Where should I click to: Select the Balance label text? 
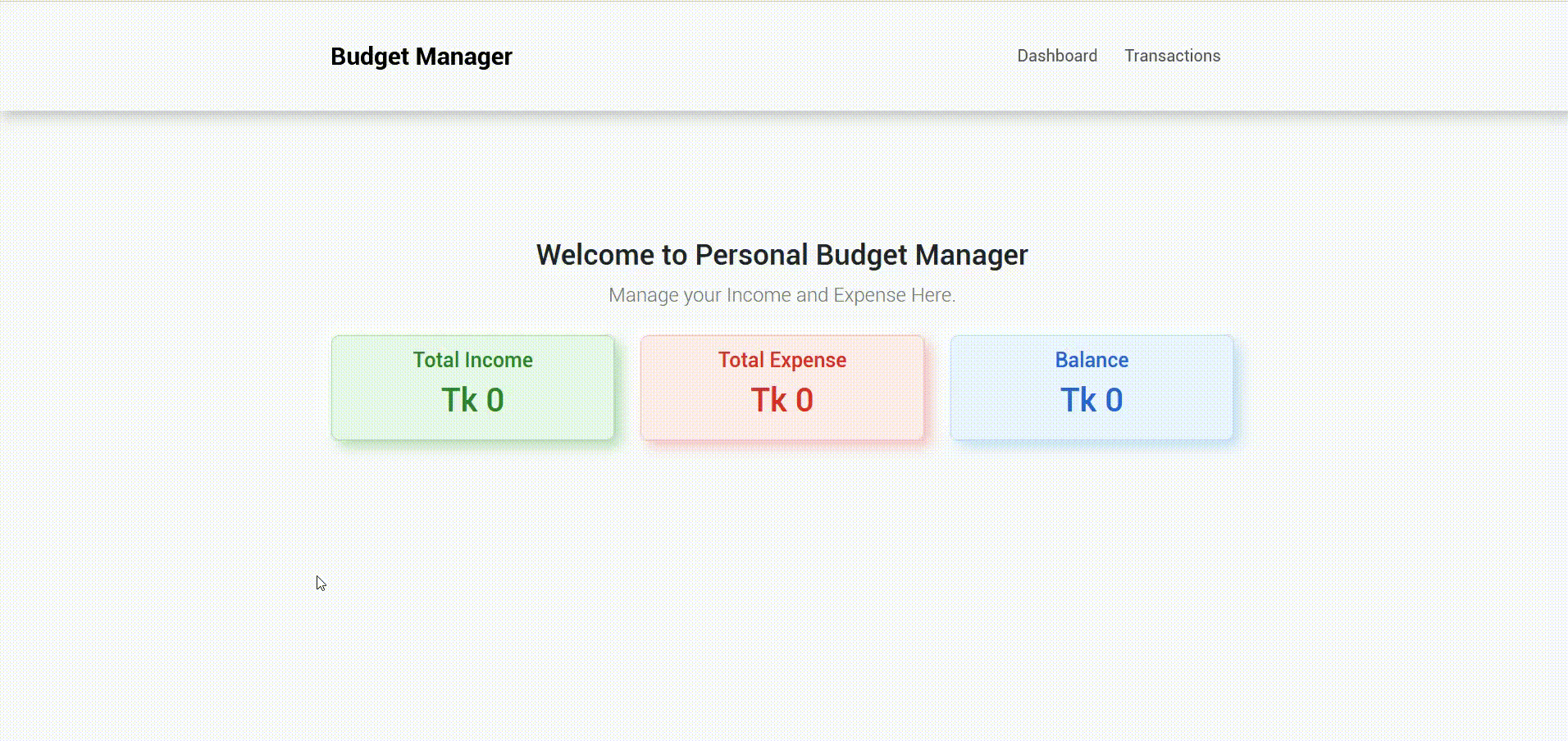pos(1091,360)
